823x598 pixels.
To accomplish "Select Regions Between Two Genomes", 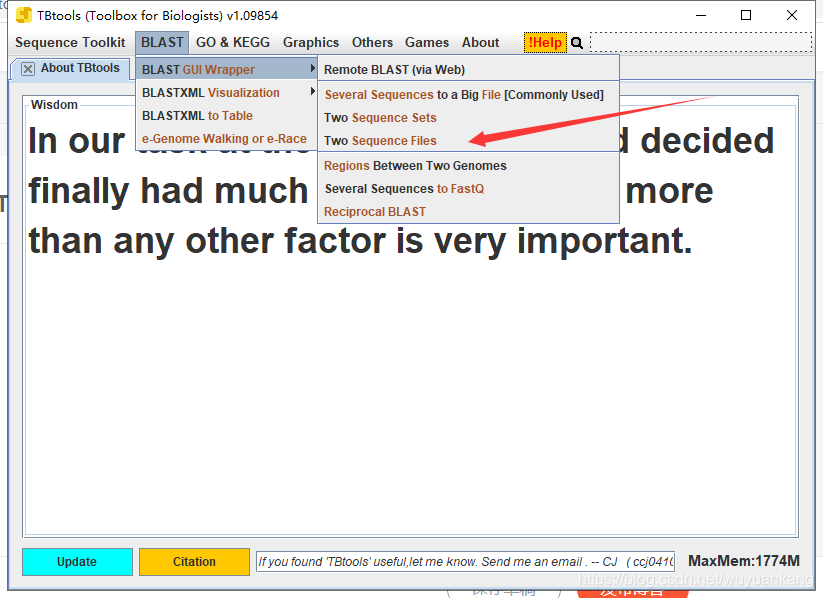I will tap(468, 166).
